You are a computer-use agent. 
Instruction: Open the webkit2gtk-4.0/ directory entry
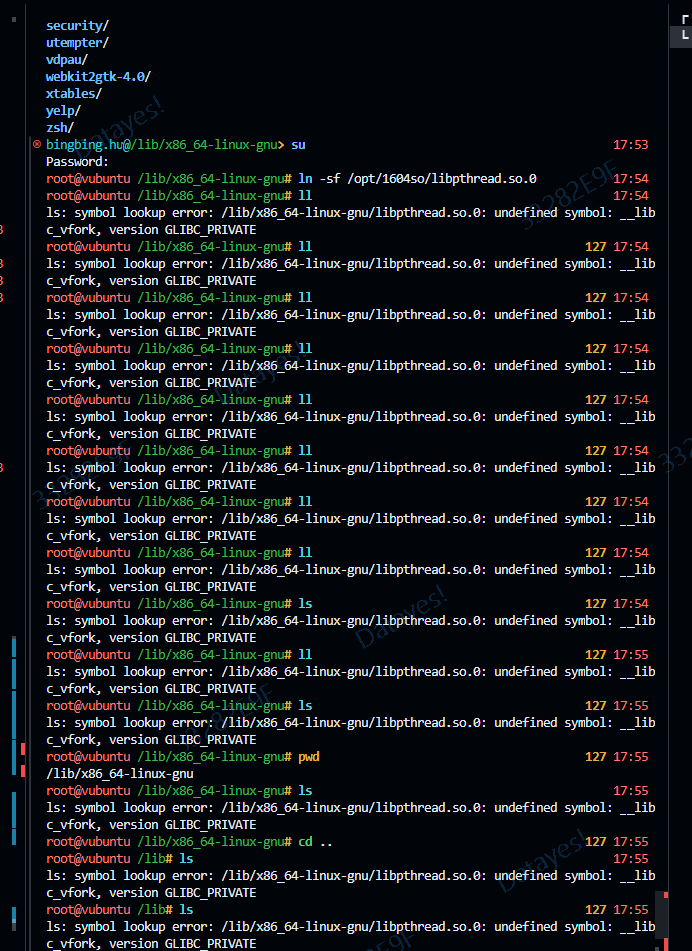point(98,76)
